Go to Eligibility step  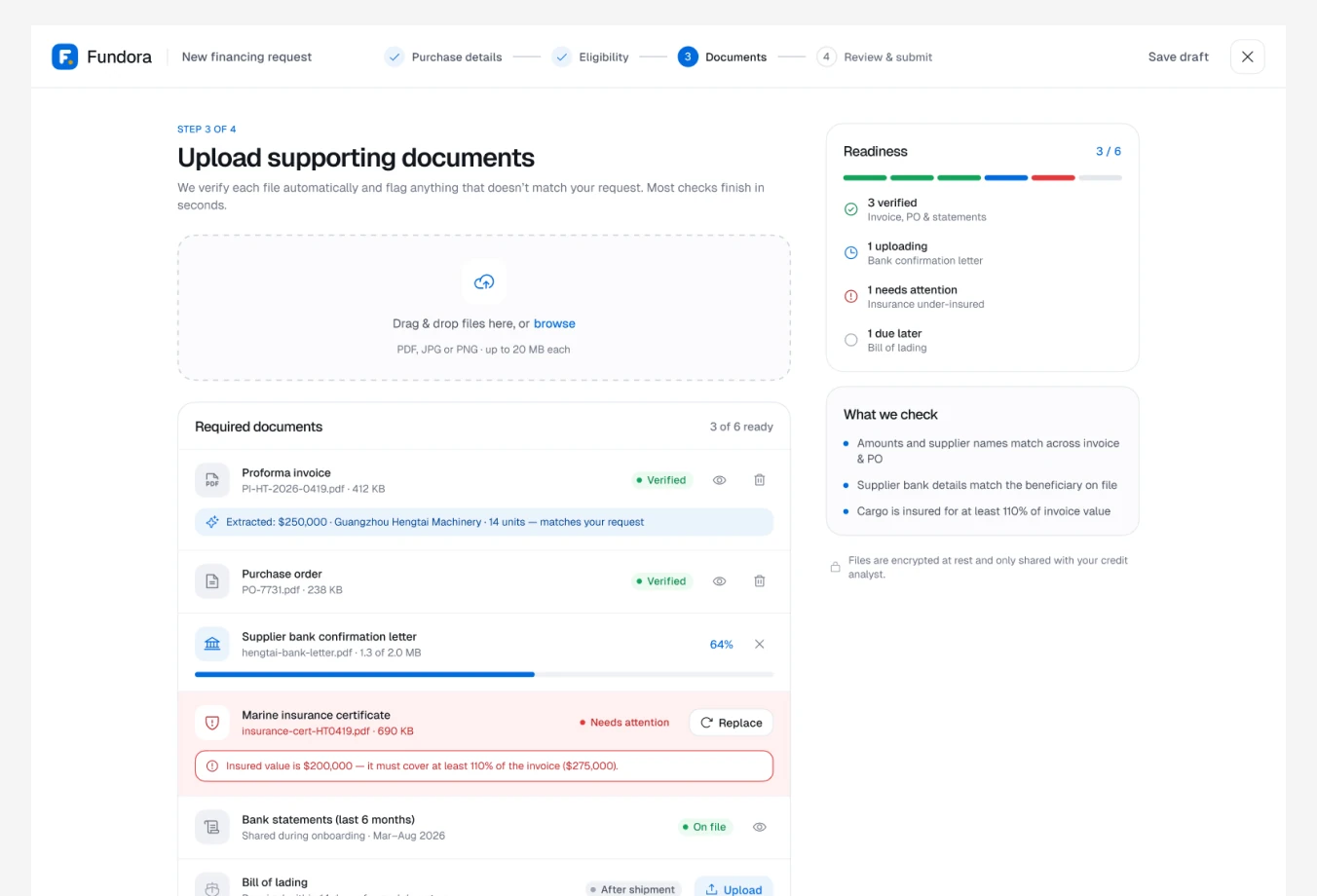pos(590,56)
